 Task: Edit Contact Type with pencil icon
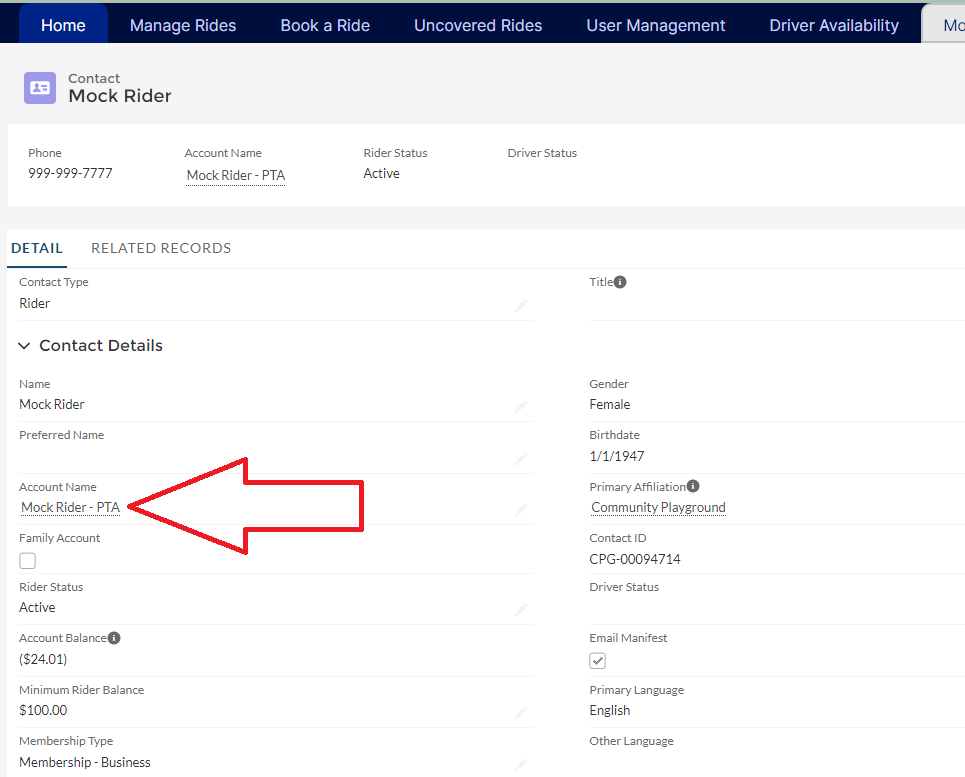[x=520, y=305]
